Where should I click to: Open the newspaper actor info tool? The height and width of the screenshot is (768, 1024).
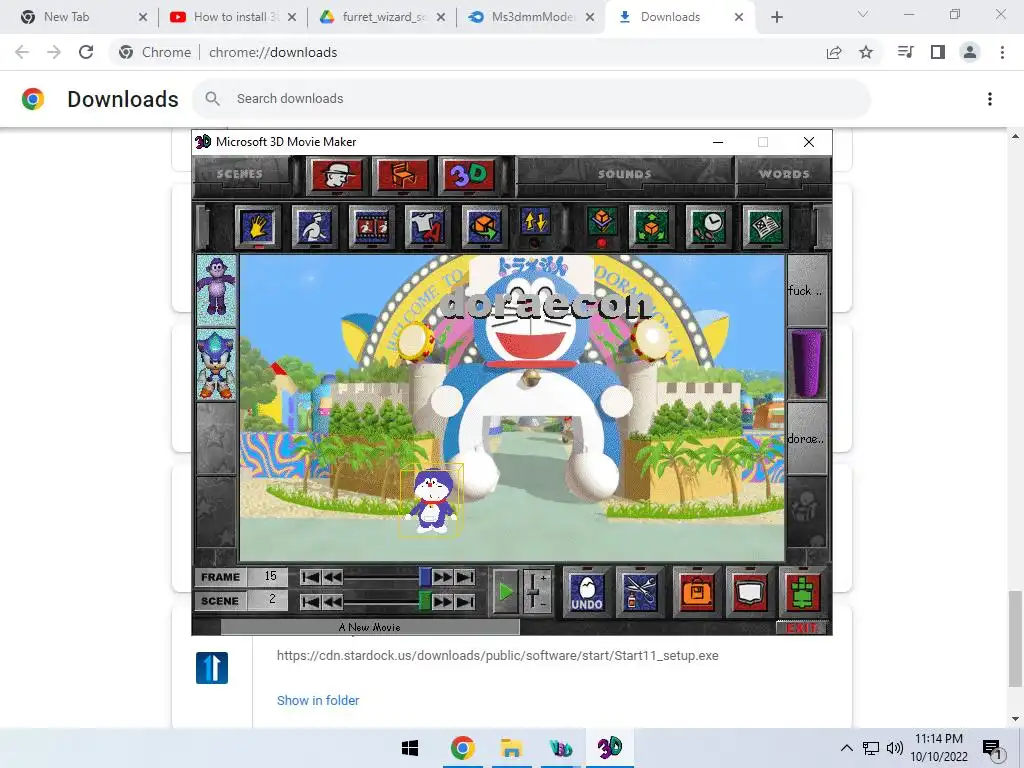765,227
